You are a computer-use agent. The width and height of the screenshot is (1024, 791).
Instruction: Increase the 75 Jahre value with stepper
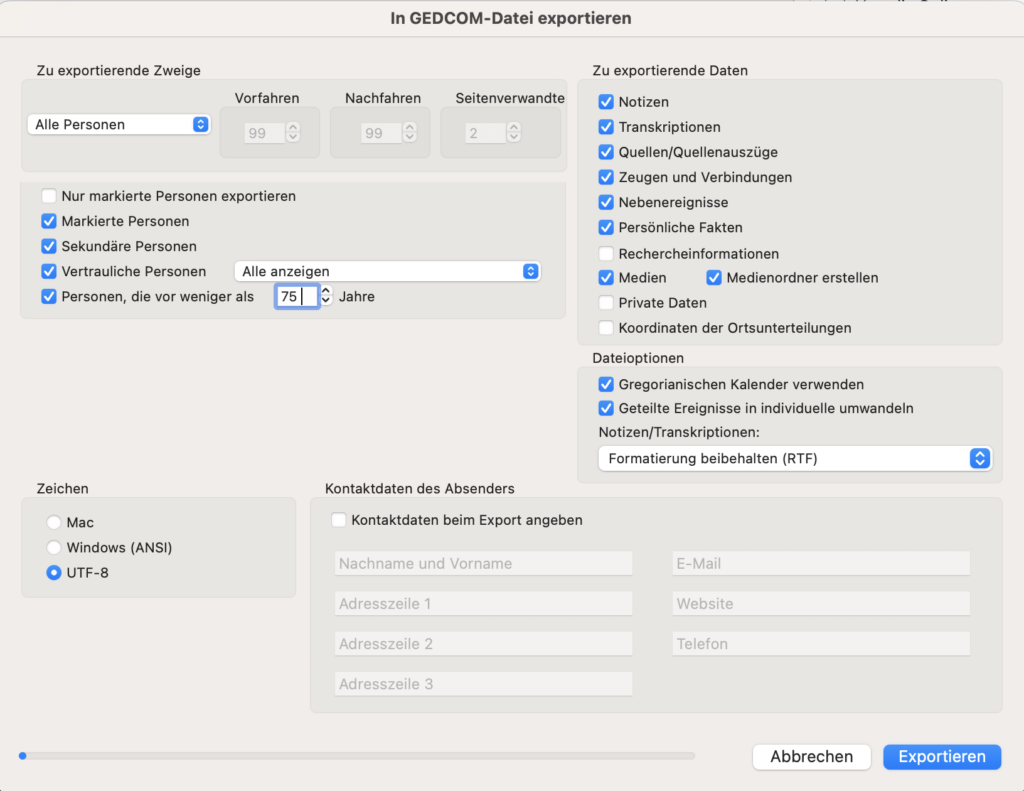tap(327, 292)
